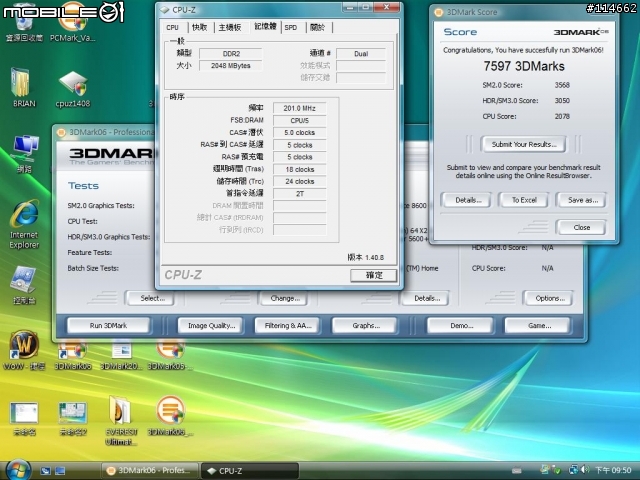Click the volume tray icon

pos(585,470)
